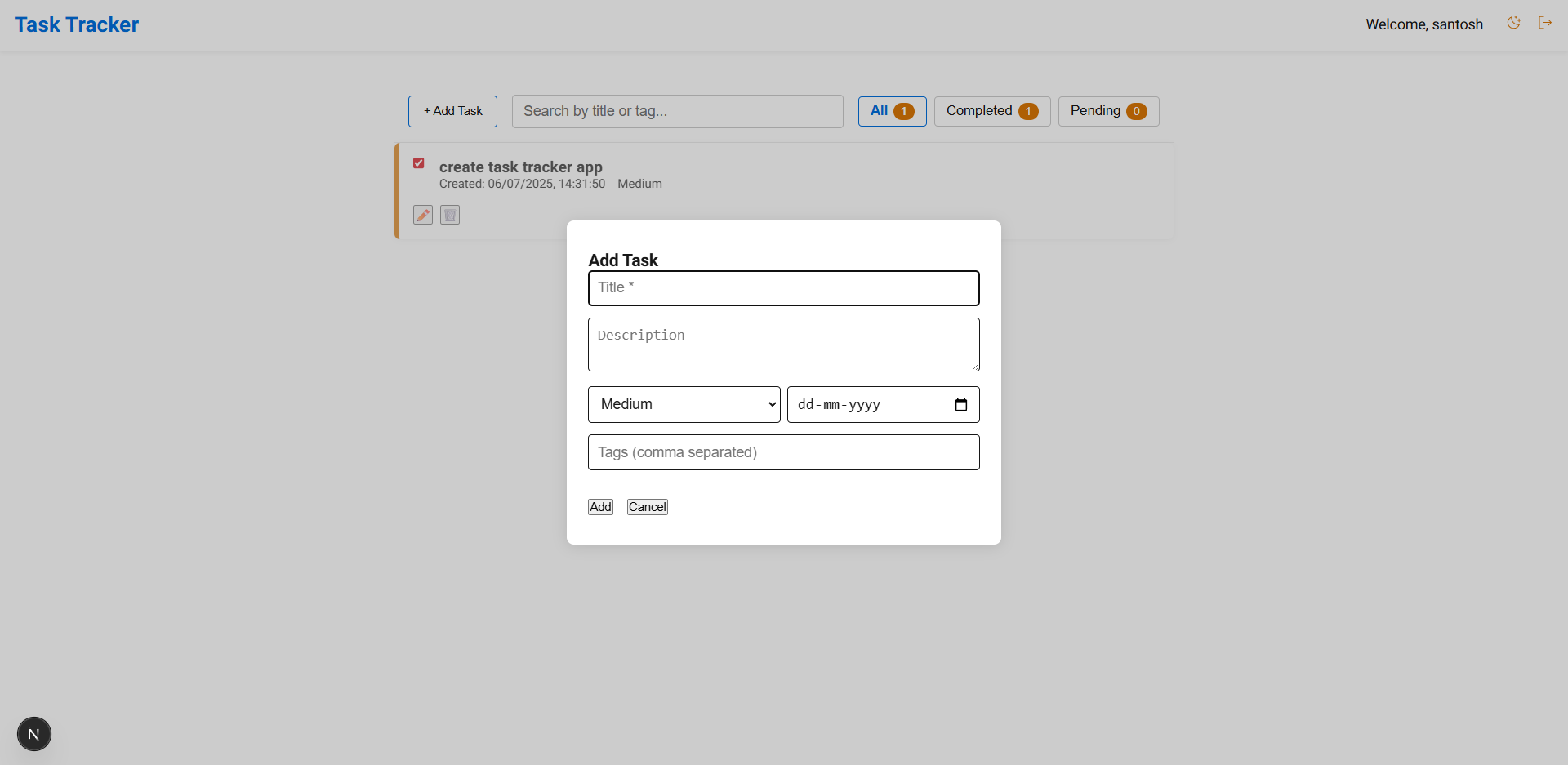Focus the Description text area
The width and height of the screenshot is (1568, 765).
click(784, 345)
